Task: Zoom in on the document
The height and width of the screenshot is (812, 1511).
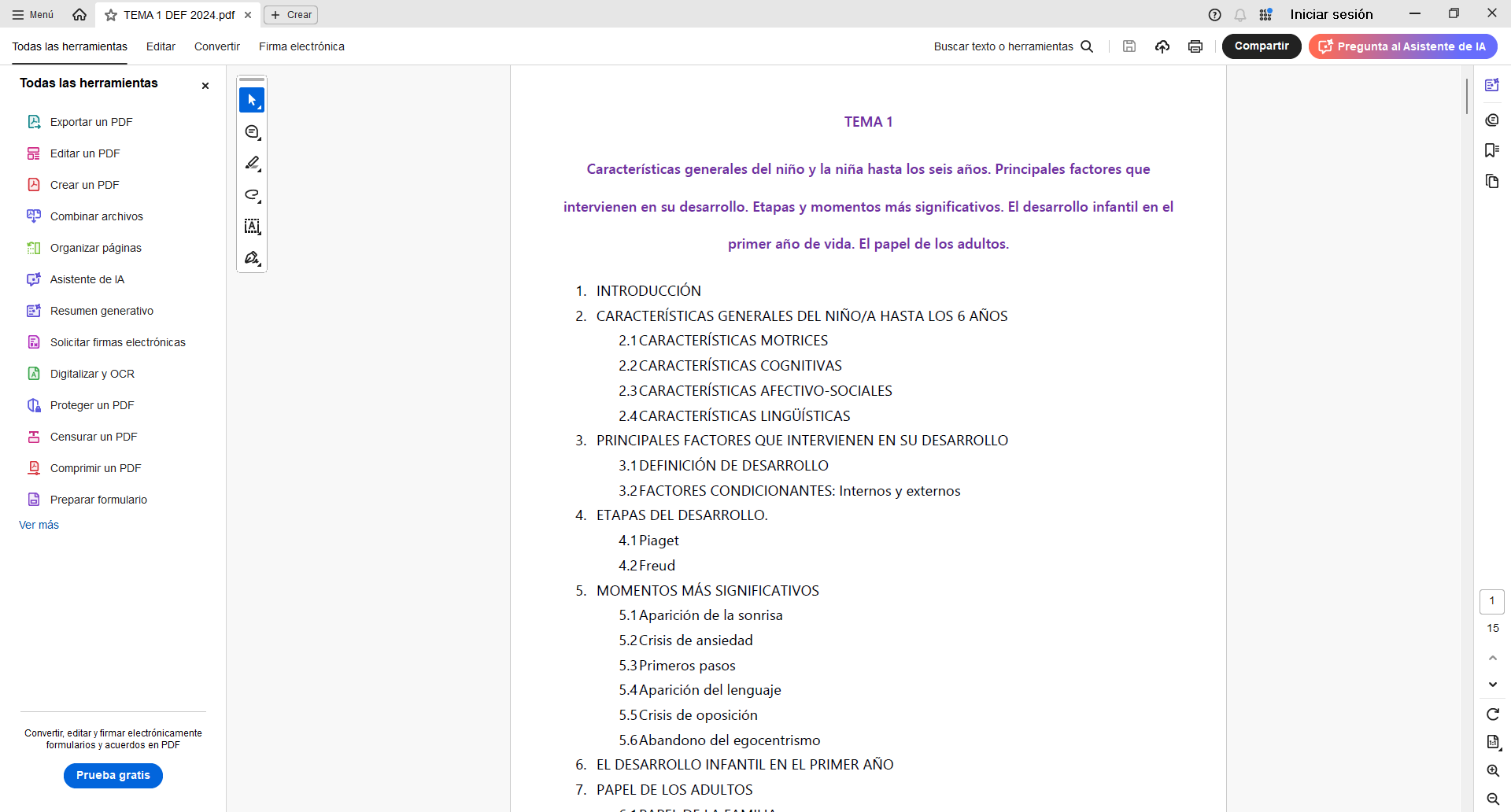Action: click(1493, 770)
